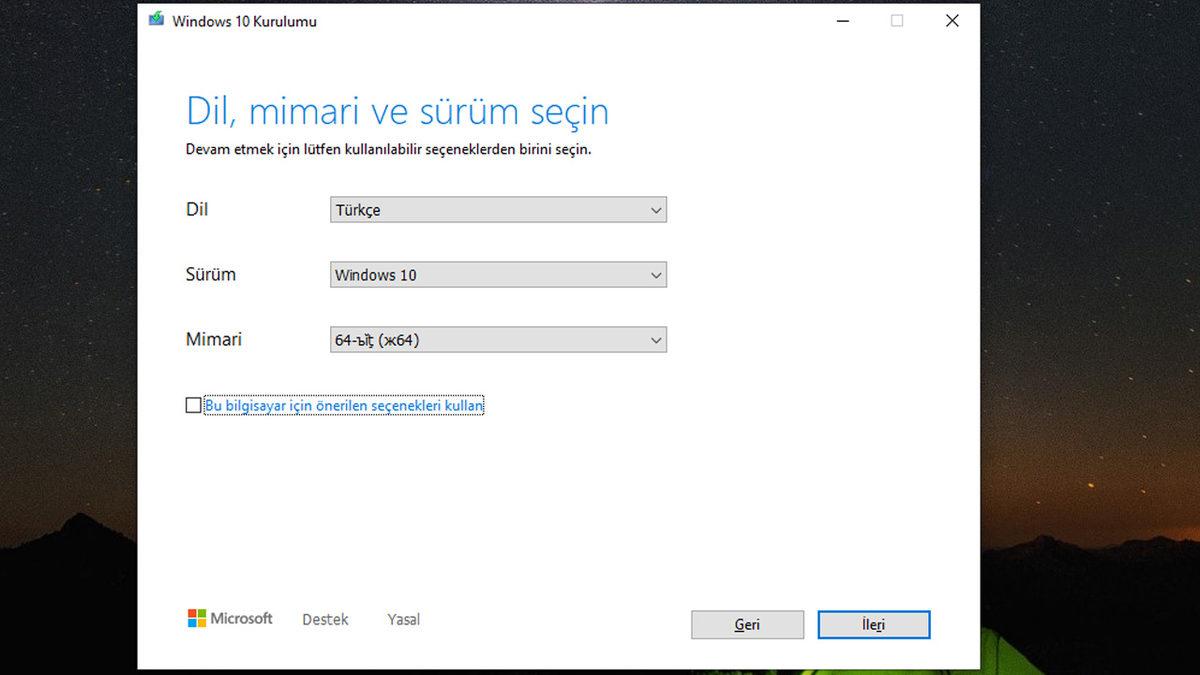Enable the recommended options for this computer checkbox
Viewport: 1200px width, 675px height.
coord(192,405)
